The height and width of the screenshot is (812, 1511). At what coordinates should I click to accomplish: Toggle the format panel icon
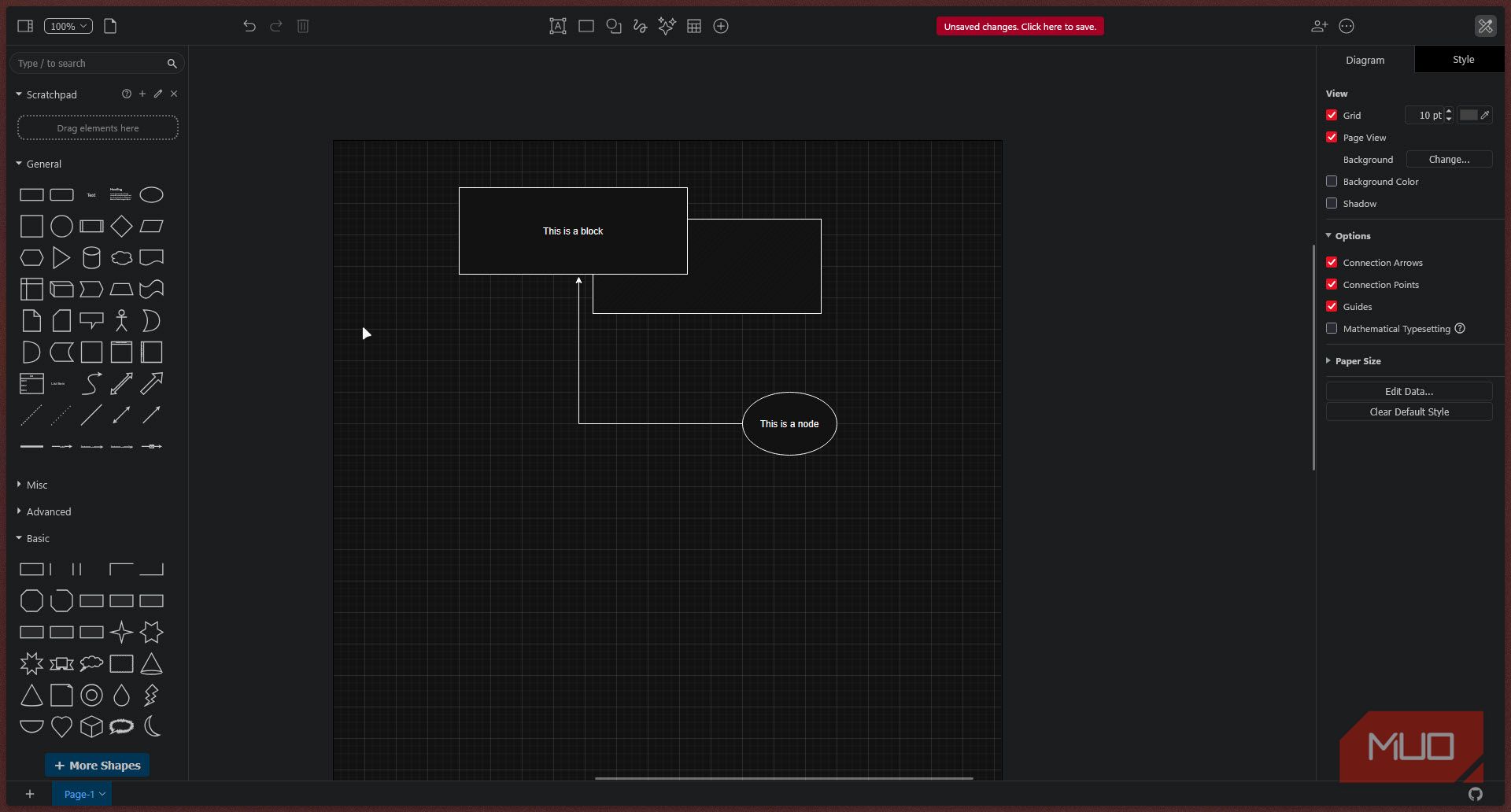coord(1485,26)
